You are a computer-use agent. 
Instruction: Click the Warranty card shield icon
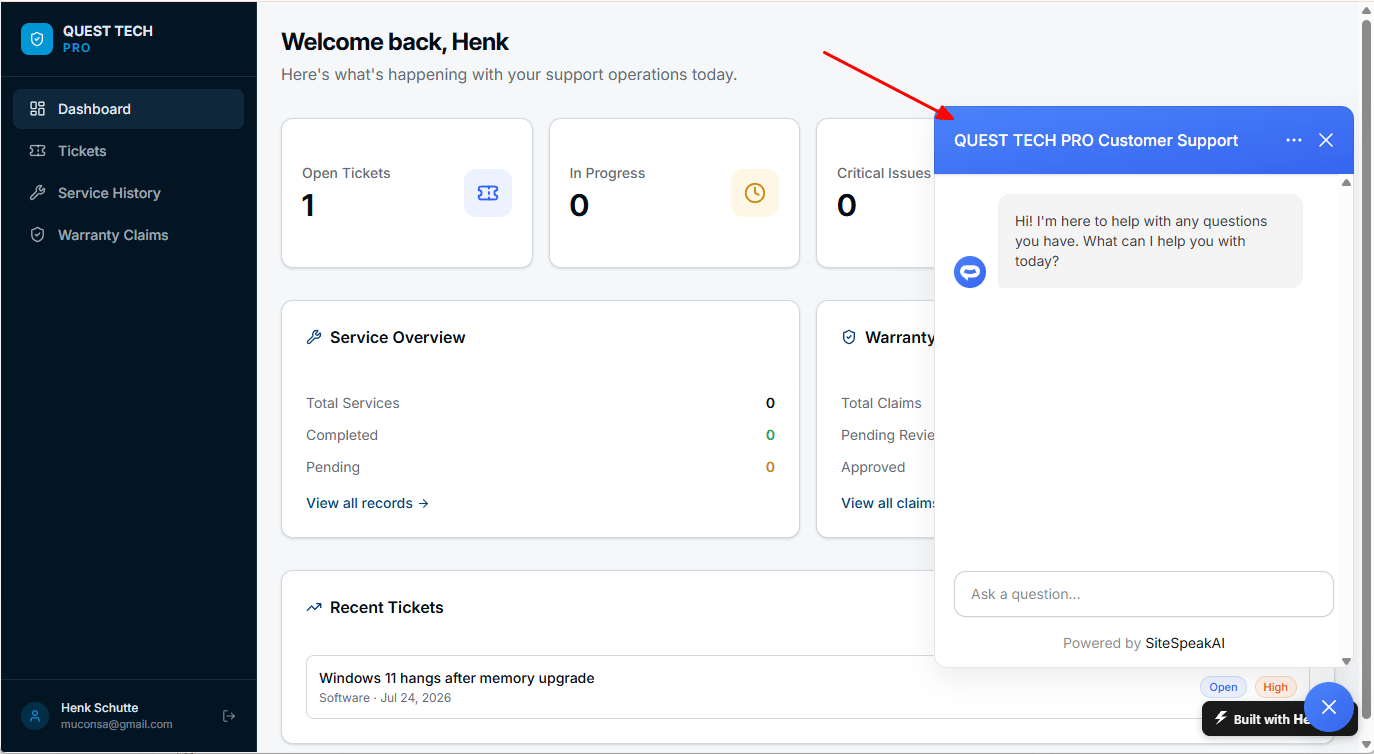(849, 337)
